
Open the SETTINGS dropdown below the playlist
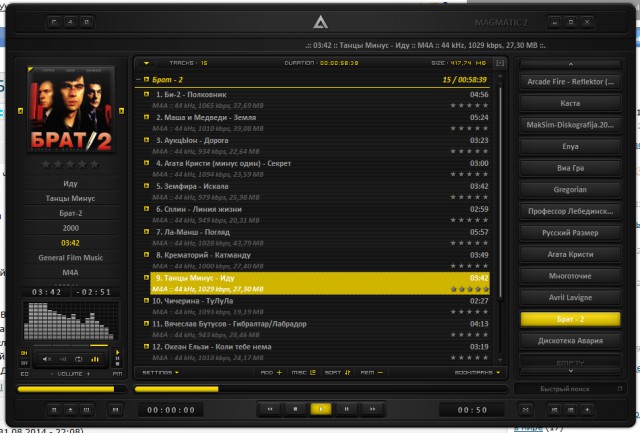pyautogui.click(x=160, y=373)
